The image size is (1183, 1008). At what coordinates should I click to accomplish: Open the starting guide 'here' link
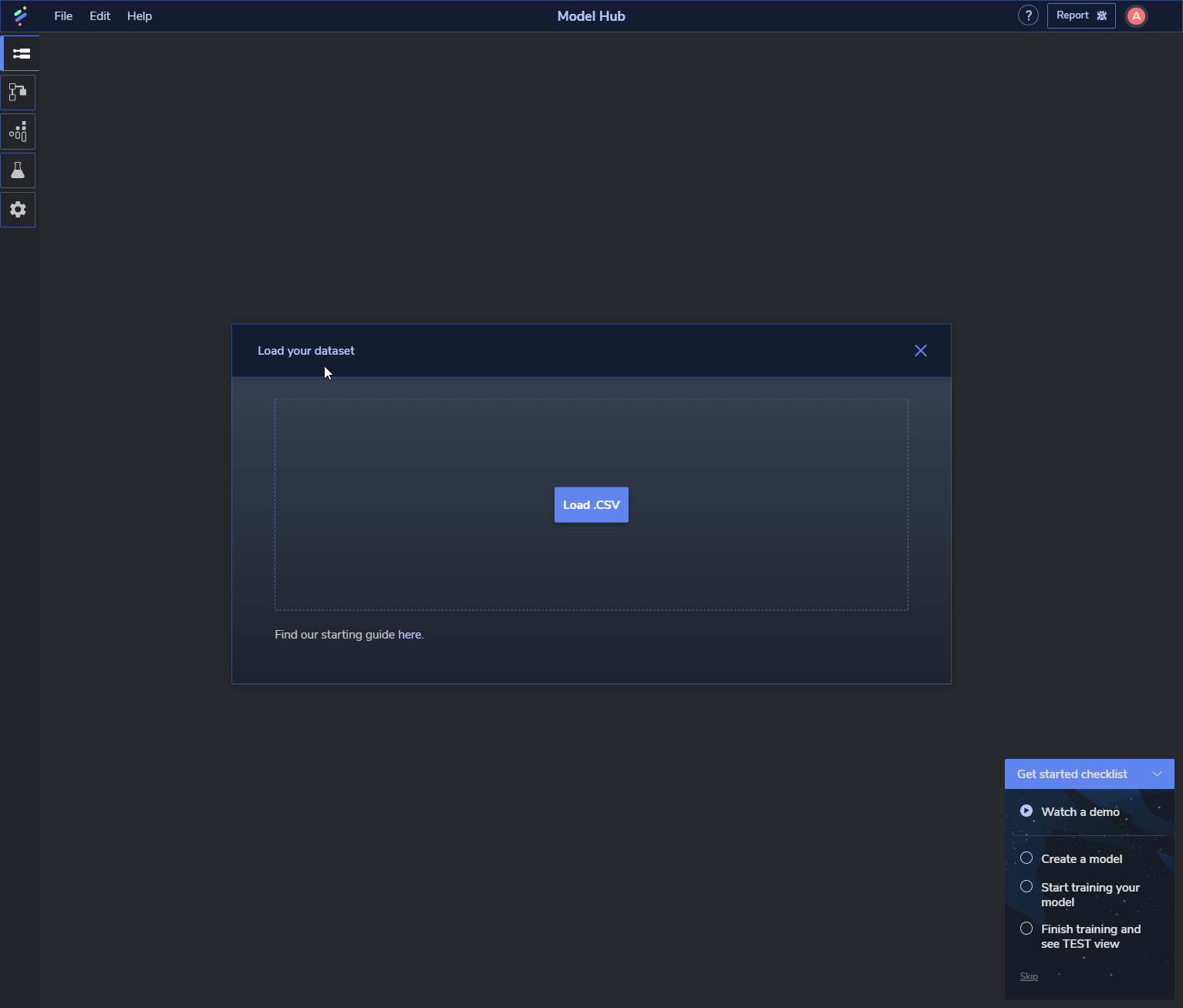coord(410,635)
